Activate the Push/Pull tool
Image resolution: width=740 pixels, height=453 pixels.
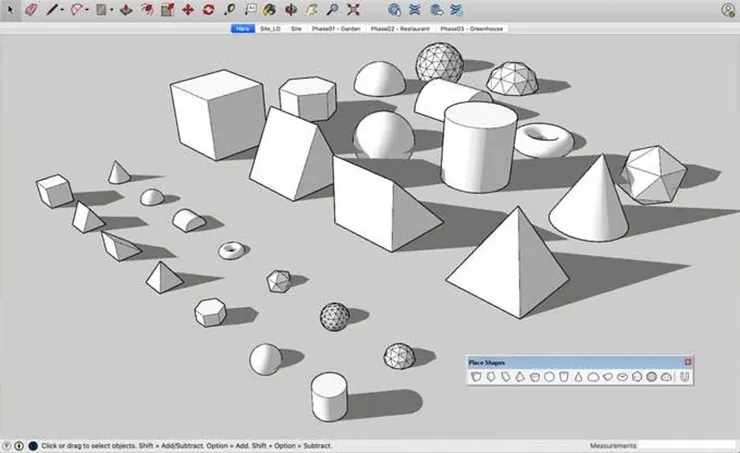click(126, 9)
